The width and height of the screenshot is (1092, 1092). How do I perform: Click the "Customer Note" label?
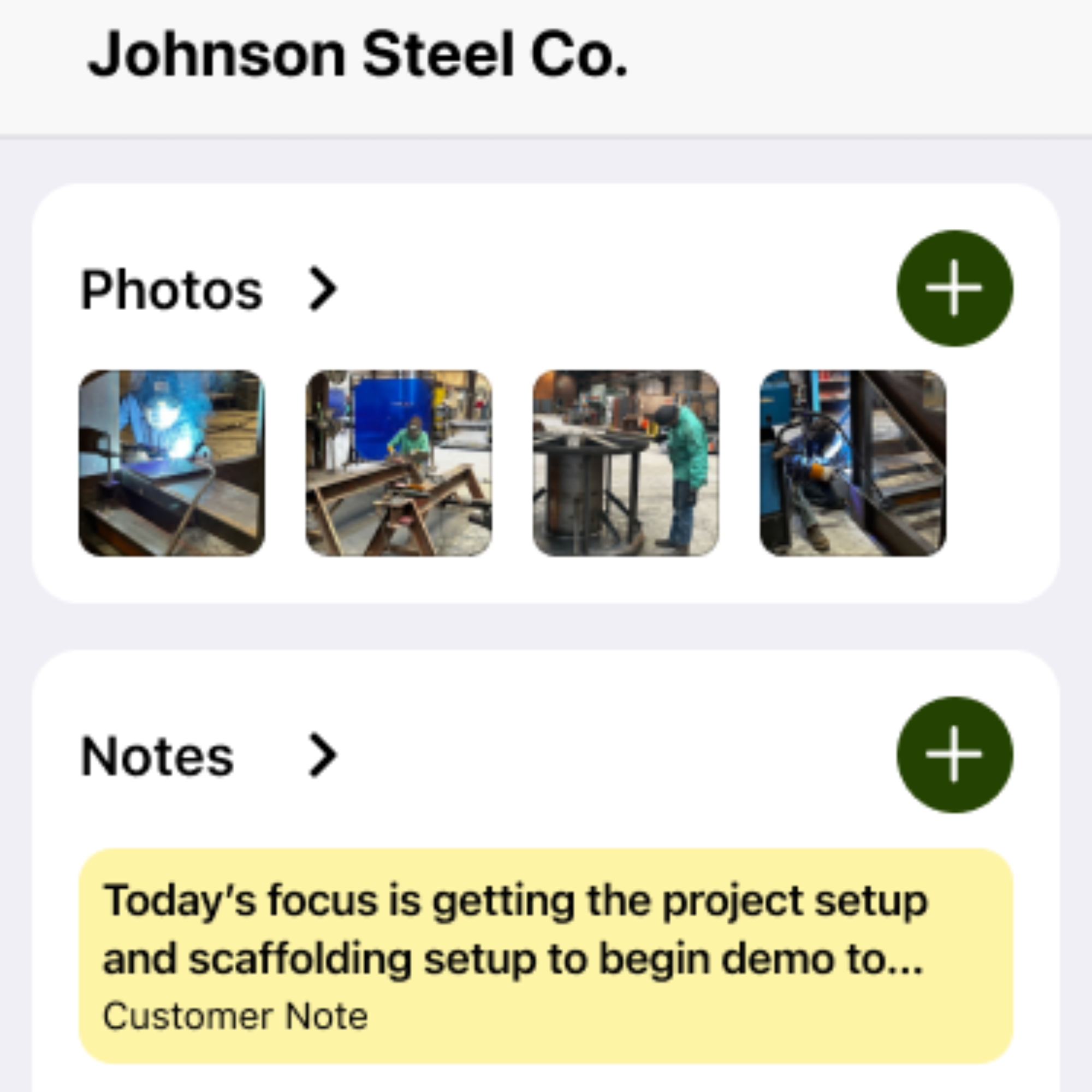click(235, 1016)
